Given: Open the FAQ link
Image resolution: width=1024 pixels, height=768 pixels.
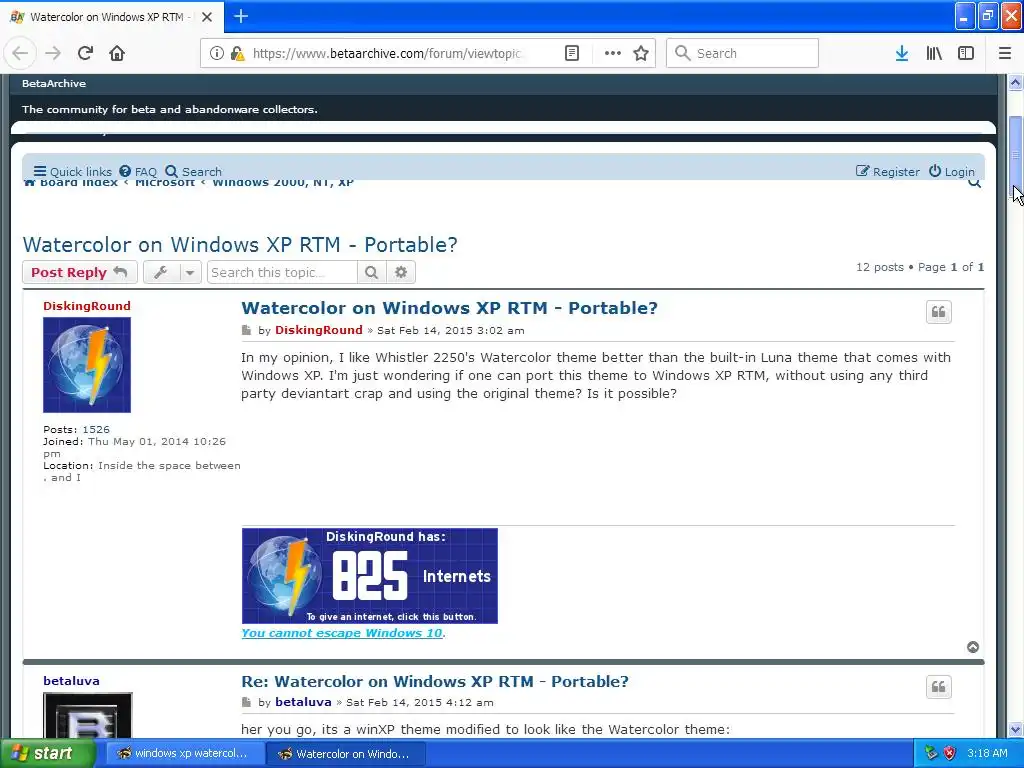Looking at the screenshot, I should tap(138, 172).
